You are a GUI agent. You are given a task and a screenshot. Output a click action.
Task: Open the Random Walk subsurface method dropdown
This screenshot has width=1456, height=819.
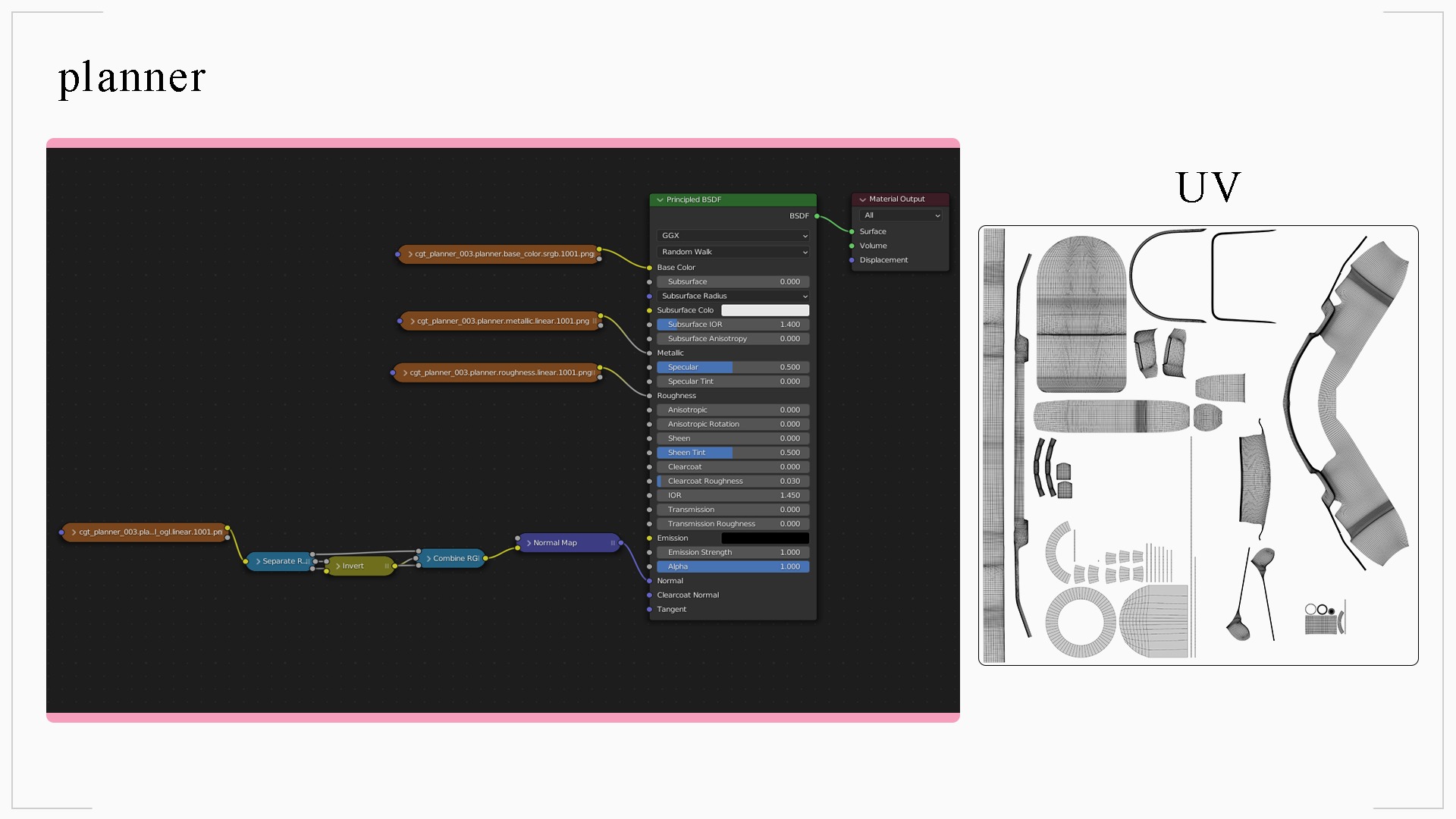click(733, 252)
